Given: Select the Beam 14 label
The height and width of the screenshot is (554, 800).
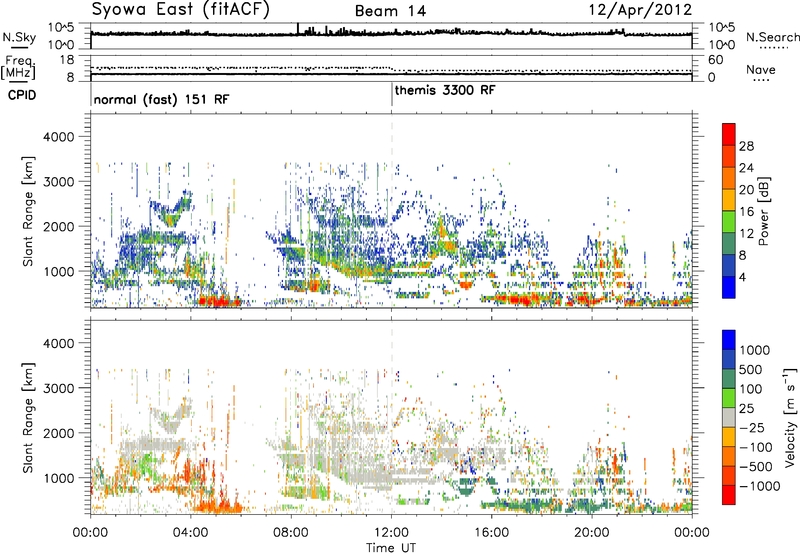Looking at the screenshot, I should (390, 11).
